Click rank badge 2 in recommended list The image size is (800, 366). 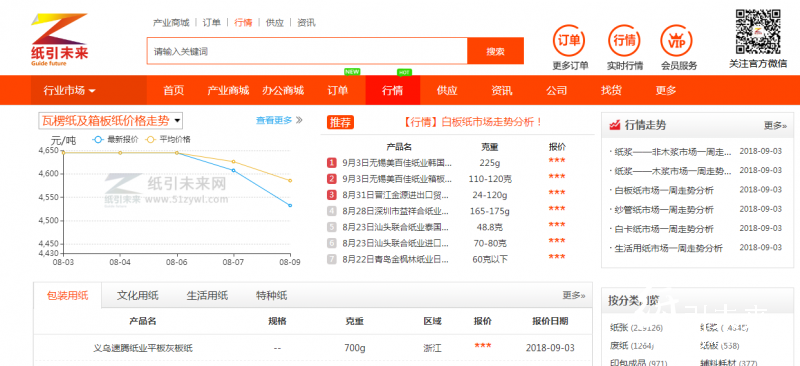(x=332, y=179)
